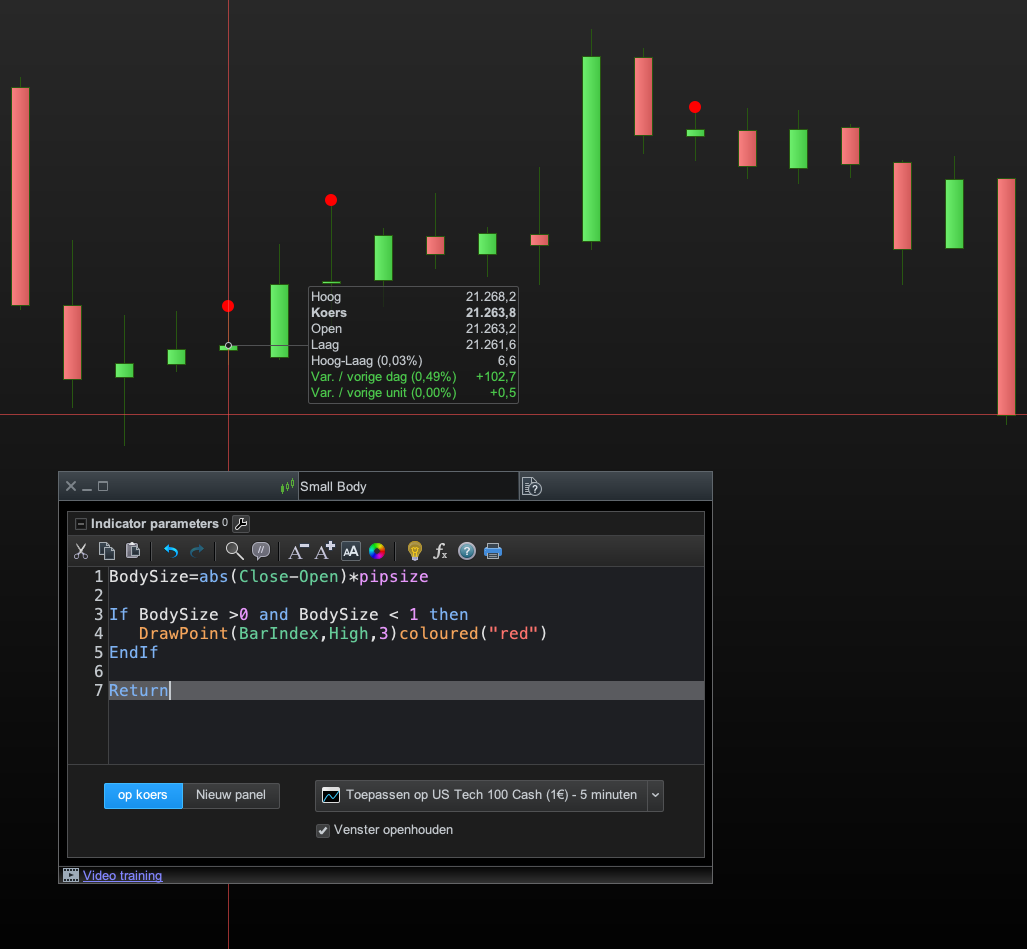1027x949 pixels.
Task: Click the tallest green candle
Action: 591,149
